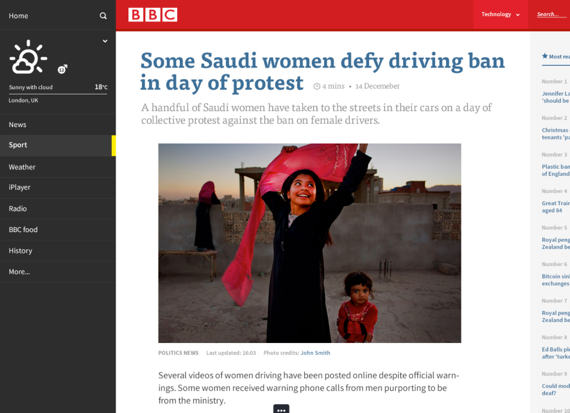
Task: Click the ellipsis button below the article
Action: click(281, 409)
